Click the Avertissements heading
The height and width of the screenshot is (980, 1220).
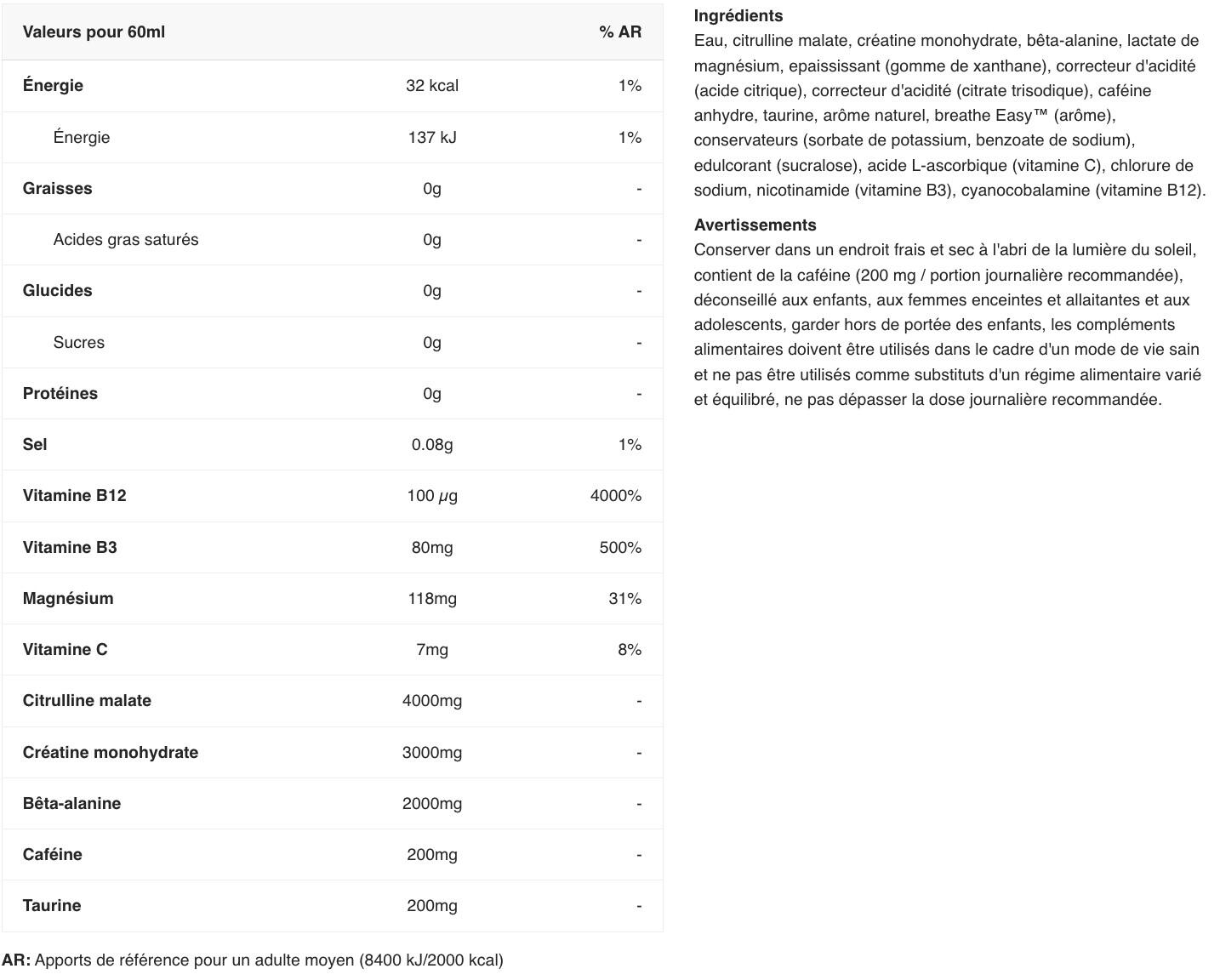(x=755, y=225)
